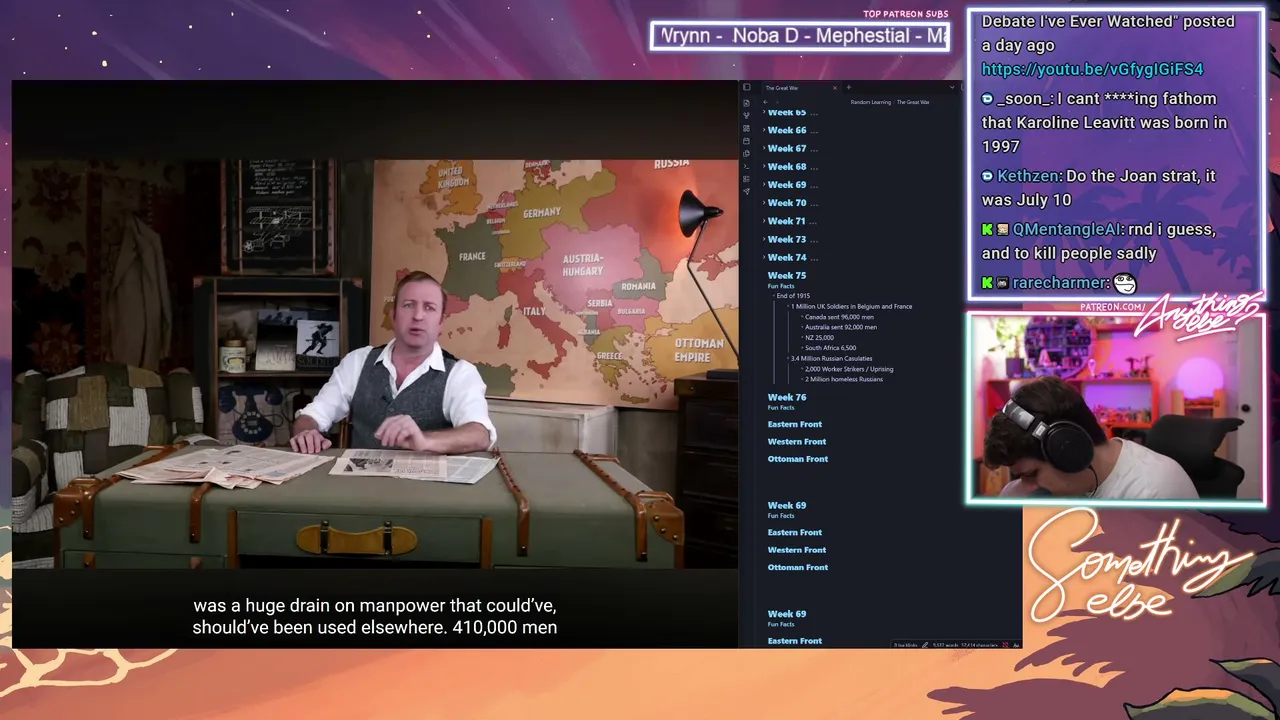Click the top Patreon subs ticker
Image resolution: width=1280 pixels, height=720 pixels.
pyautogui.click(x=800, y=36)
